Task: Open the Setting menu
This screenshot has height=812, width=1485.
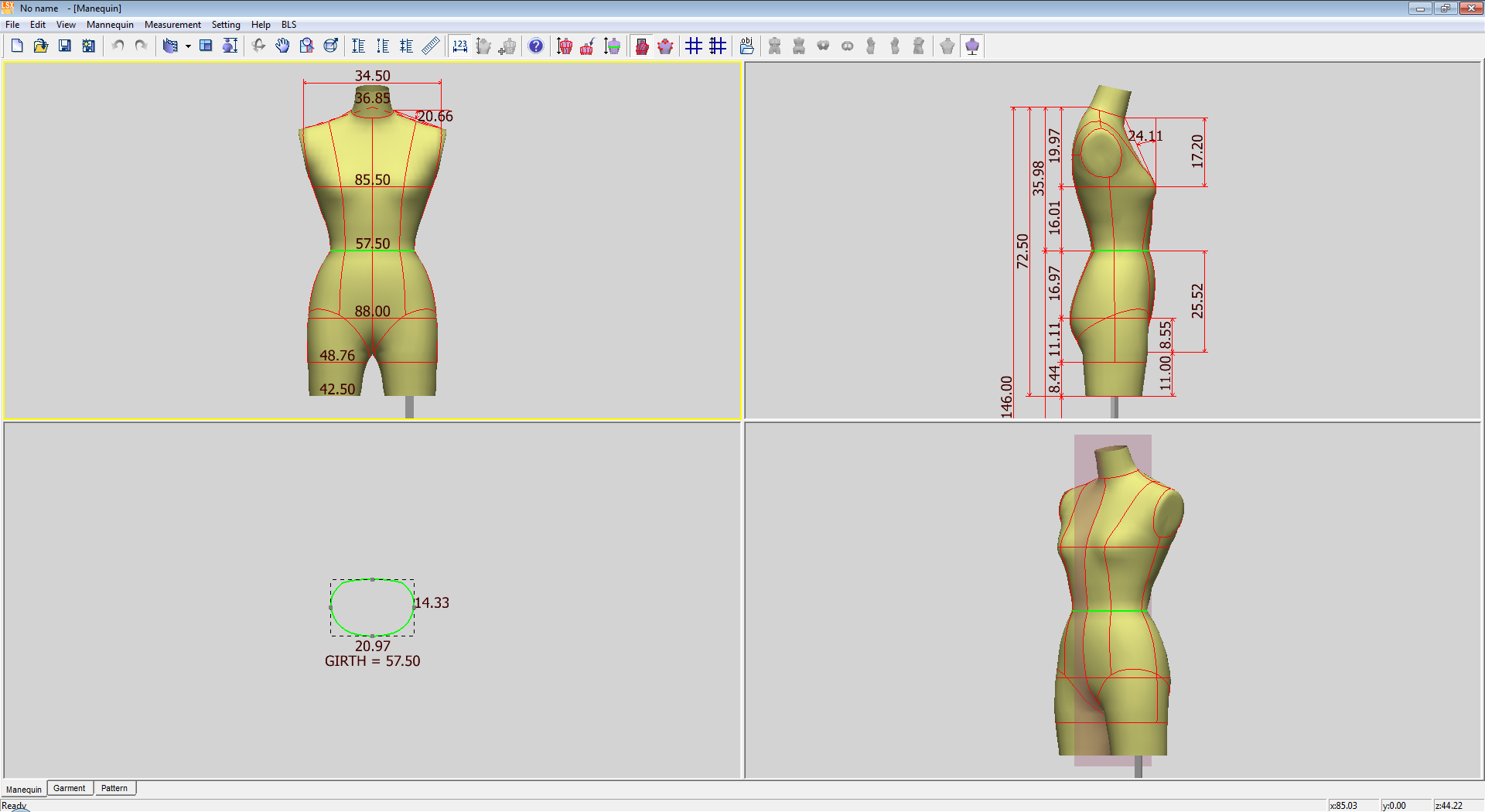Action: (x=226, y=25)
